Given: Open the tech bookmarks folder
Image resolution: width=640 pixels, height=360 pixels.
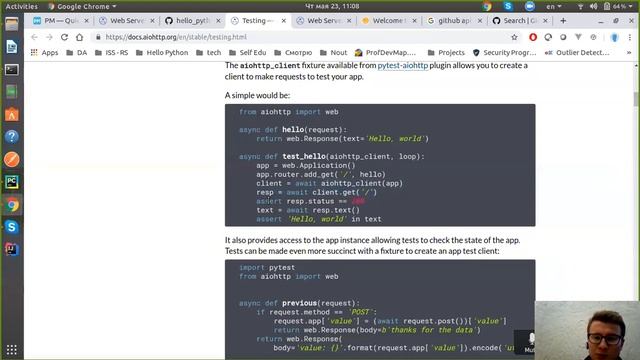Looking at the screenshot, I should (x=209, y=53).
